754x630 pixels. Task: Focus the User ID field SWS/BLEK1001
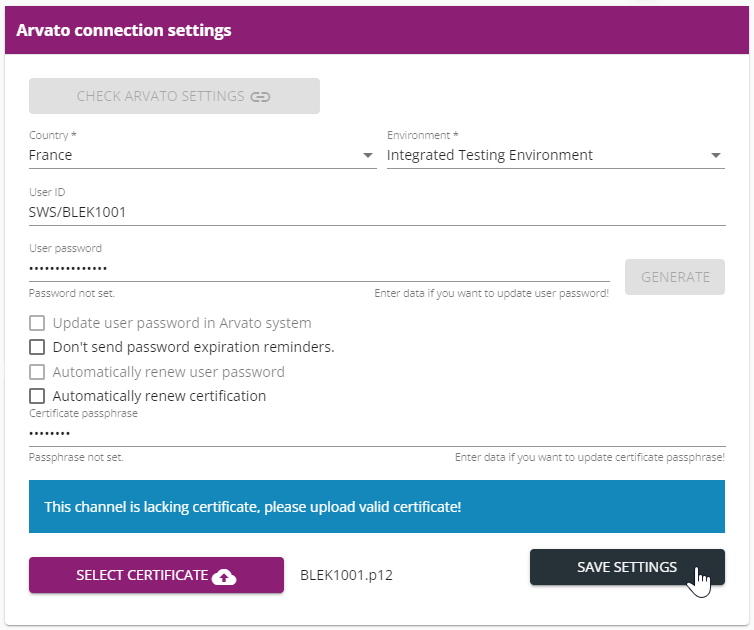(377, 212)
